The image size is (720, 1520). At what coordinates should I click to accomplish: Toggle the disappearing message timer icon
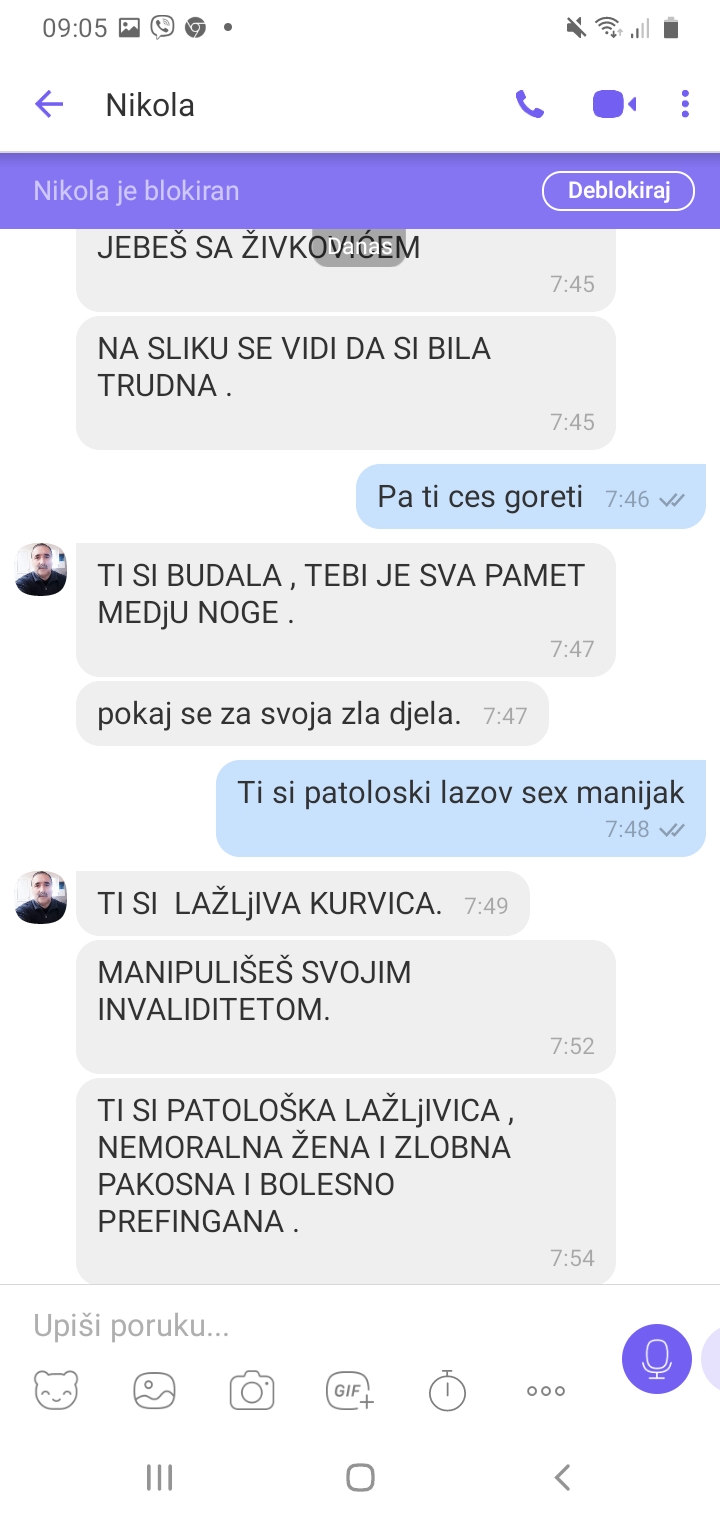click(447, 1390)
